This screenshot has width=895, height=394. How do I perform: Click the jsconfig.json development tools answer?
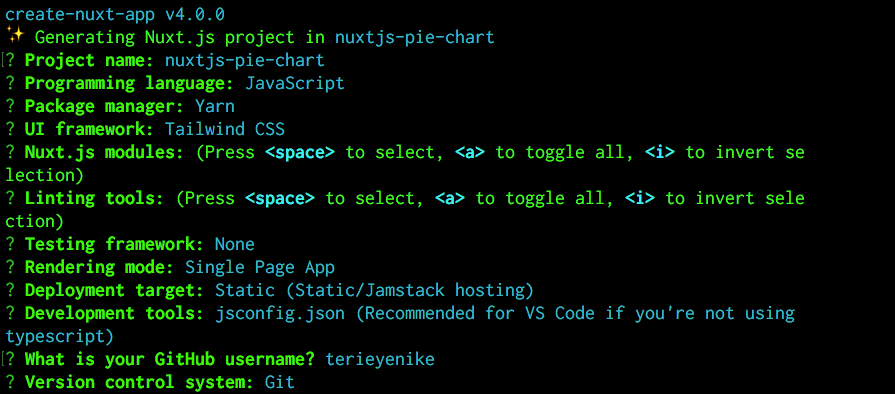pos(280,313)
